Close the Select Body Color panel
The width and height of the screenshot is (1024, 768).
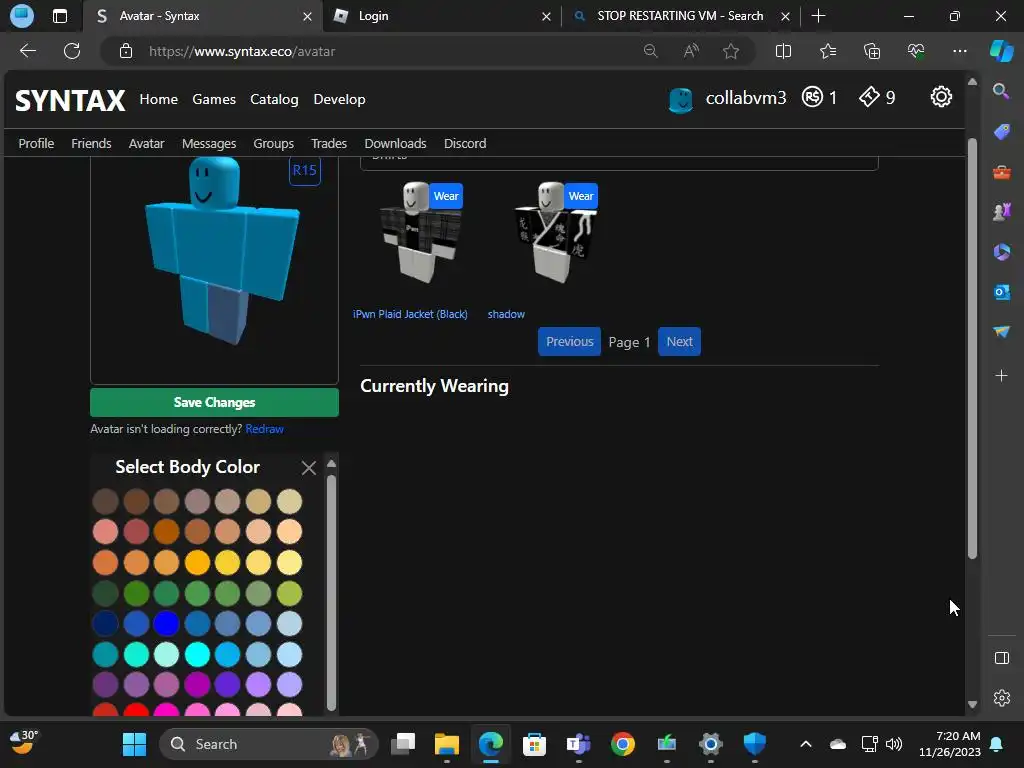click(x=308, y=468)
